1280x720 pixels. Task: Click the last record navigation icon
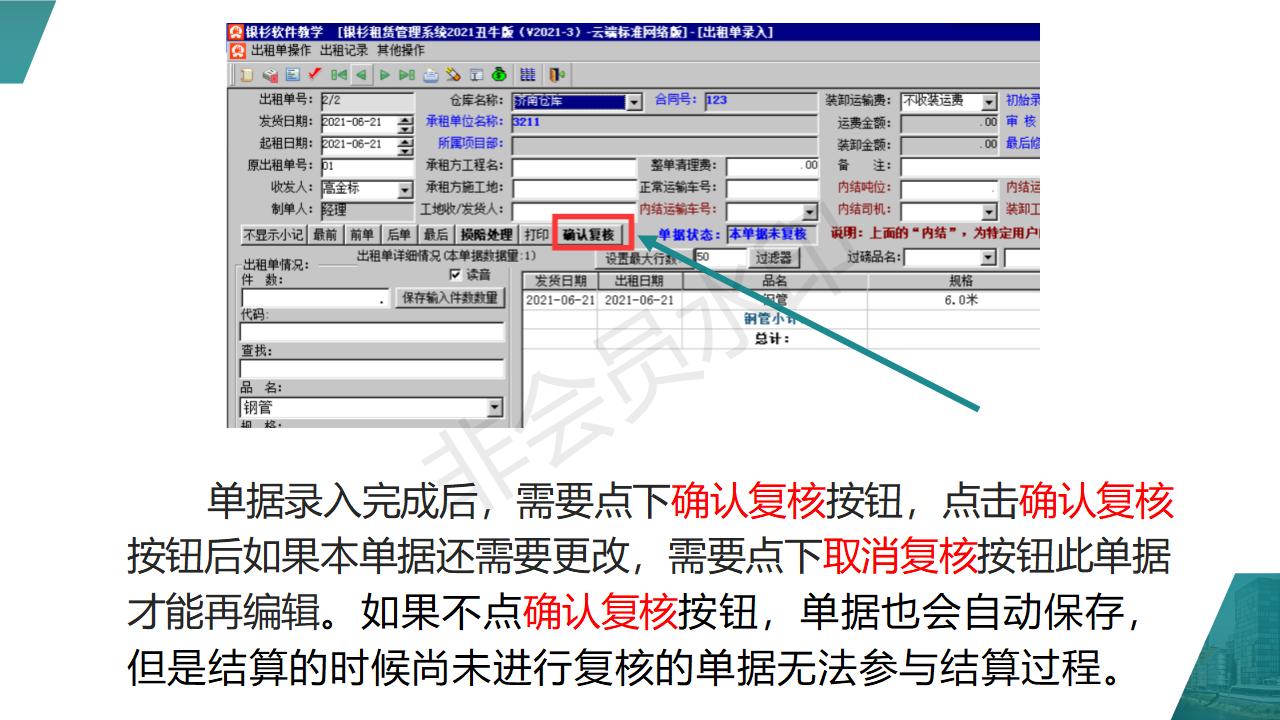[x=406, y=74]
